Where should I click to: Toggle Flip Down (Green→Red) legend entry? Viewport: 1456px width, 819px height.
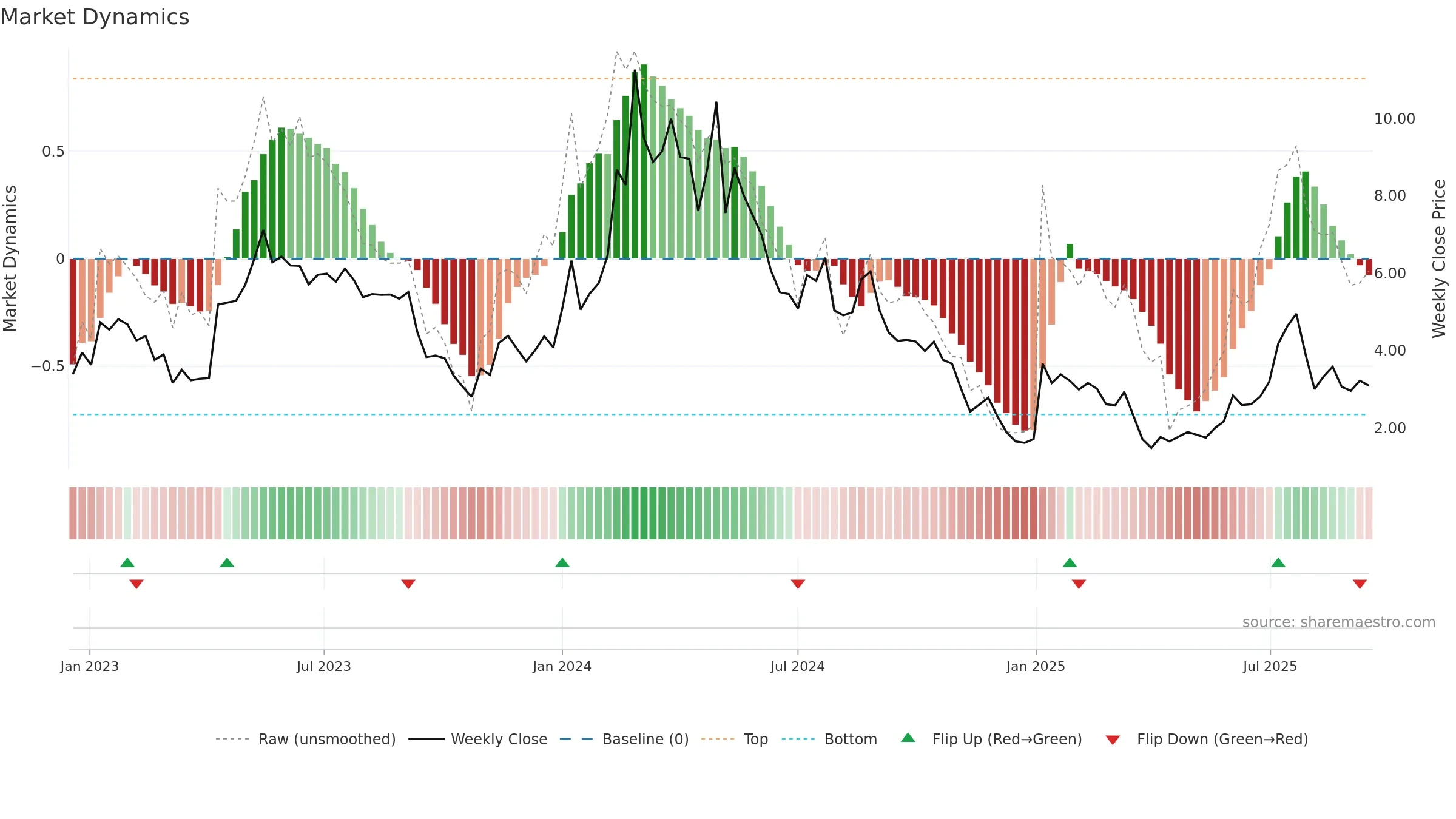(1207, 739)
